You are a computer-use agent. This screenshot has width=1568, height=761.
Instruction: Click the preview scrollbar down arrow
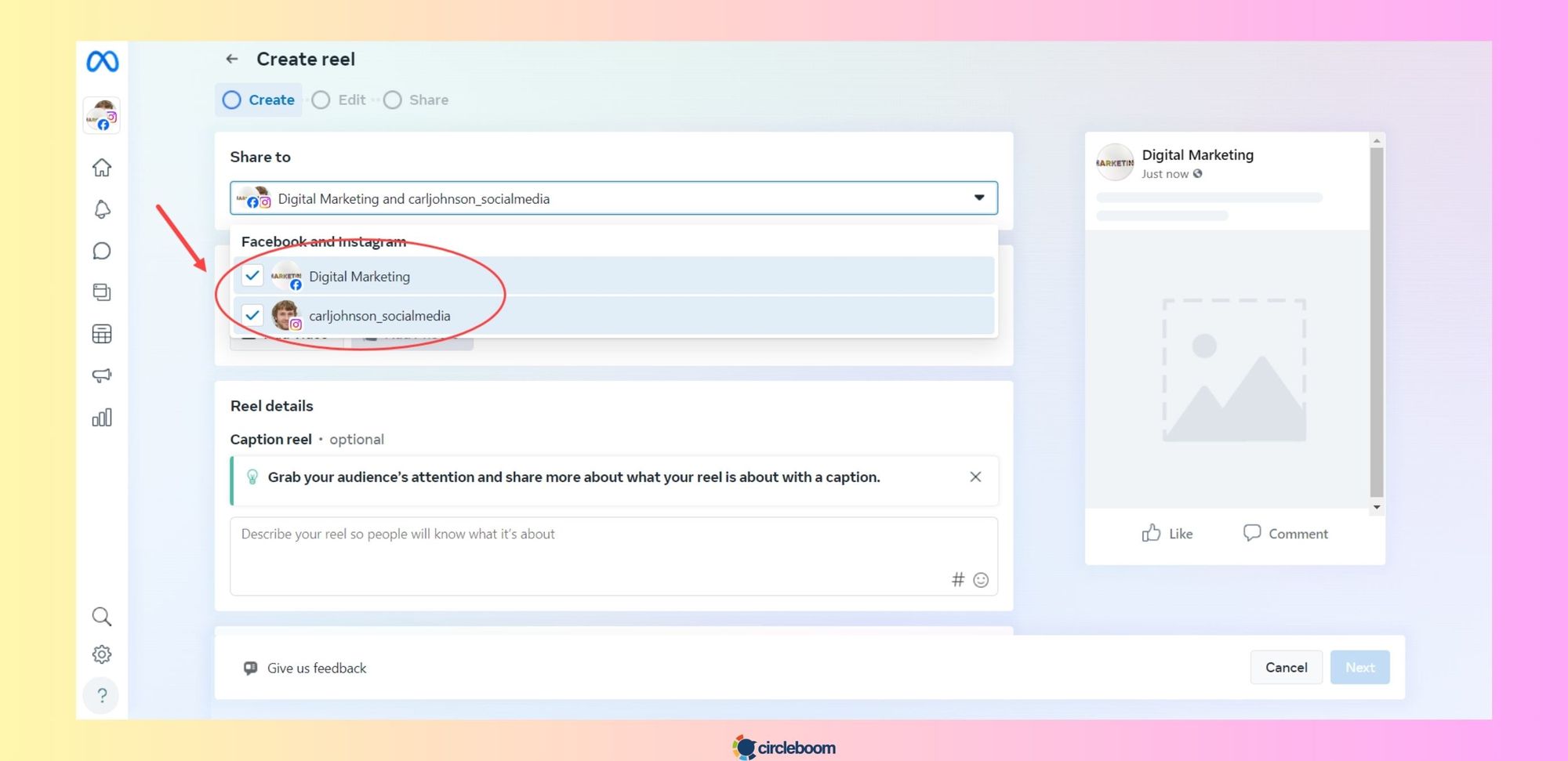pos(1377,507)
